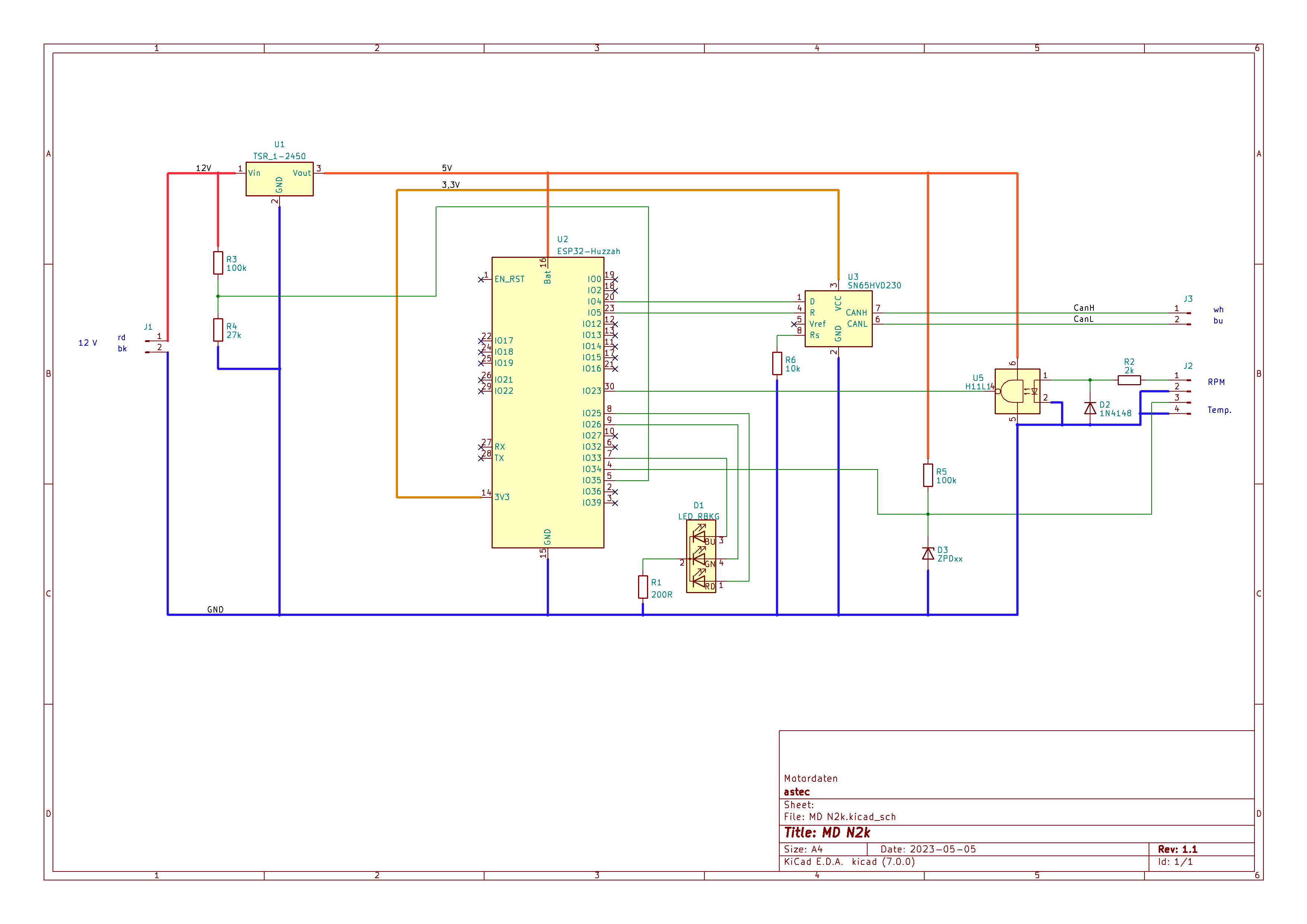
Task: Click the Rev: 1.1 title block field
Action: tap(1177, 849)
